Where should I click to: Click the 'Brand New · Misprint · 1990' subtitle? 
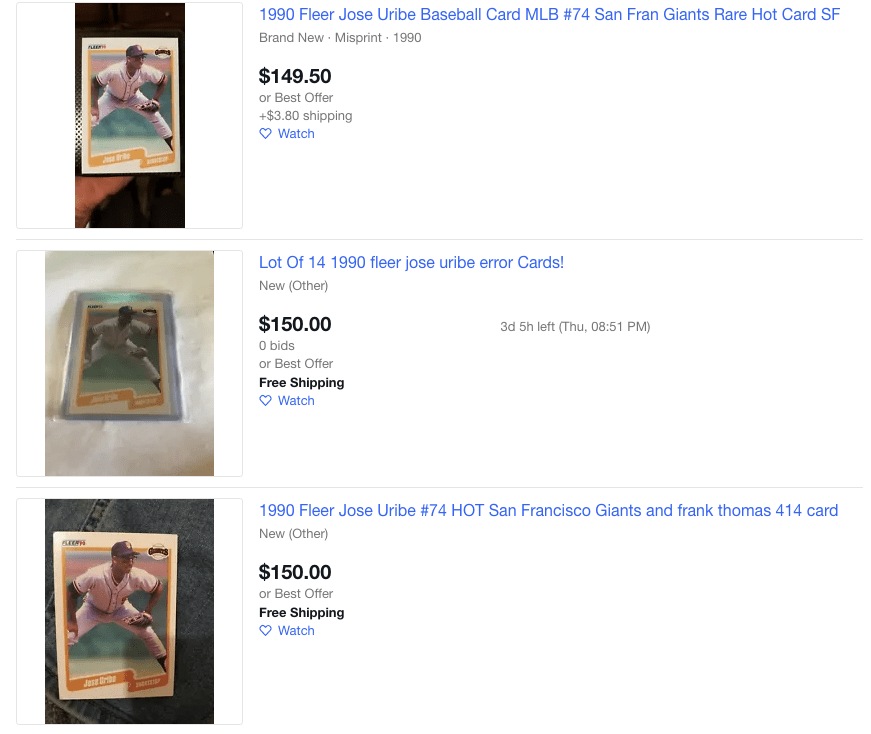click(340, 38)
